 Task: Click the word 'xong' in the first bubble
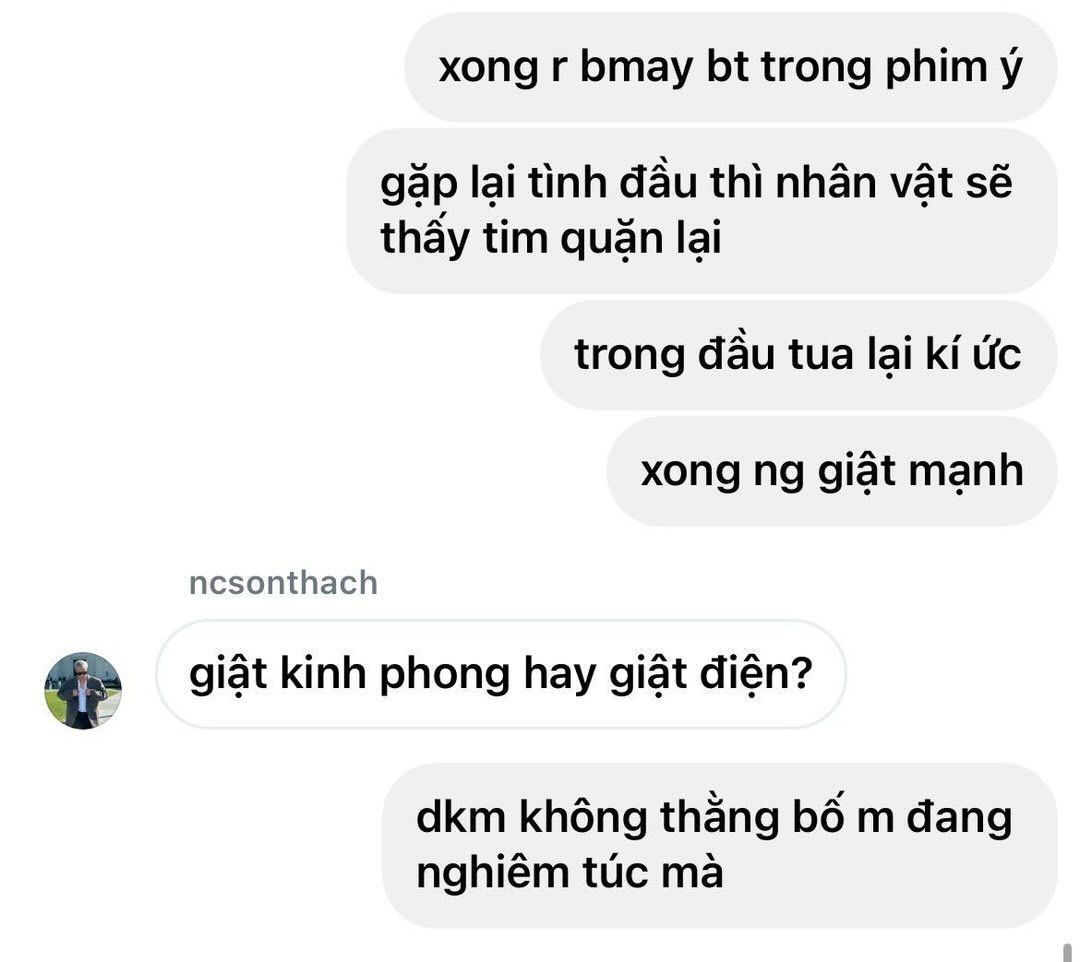click(x=488, y=68)
